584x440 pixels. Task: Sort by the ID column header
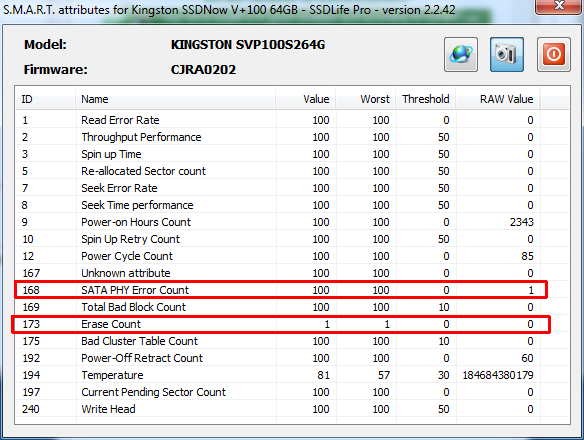pos(45,99)
